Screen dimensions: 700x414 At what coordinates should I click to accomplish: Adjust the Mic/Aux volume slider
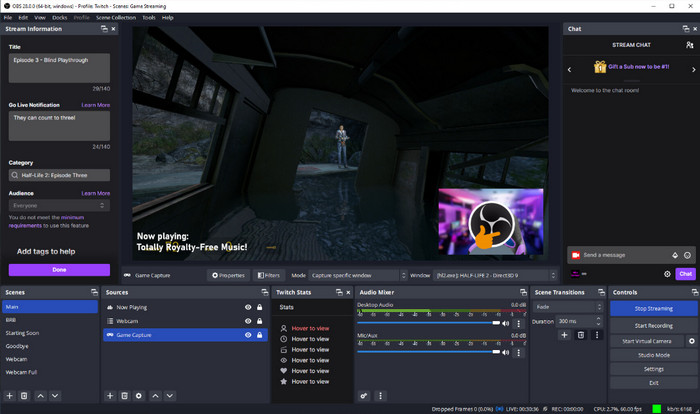[429, 352]
